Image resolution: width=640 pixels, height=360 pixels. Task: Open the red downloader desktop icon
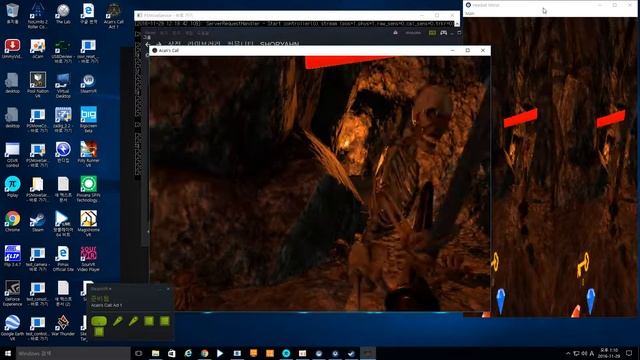(12, 48)
